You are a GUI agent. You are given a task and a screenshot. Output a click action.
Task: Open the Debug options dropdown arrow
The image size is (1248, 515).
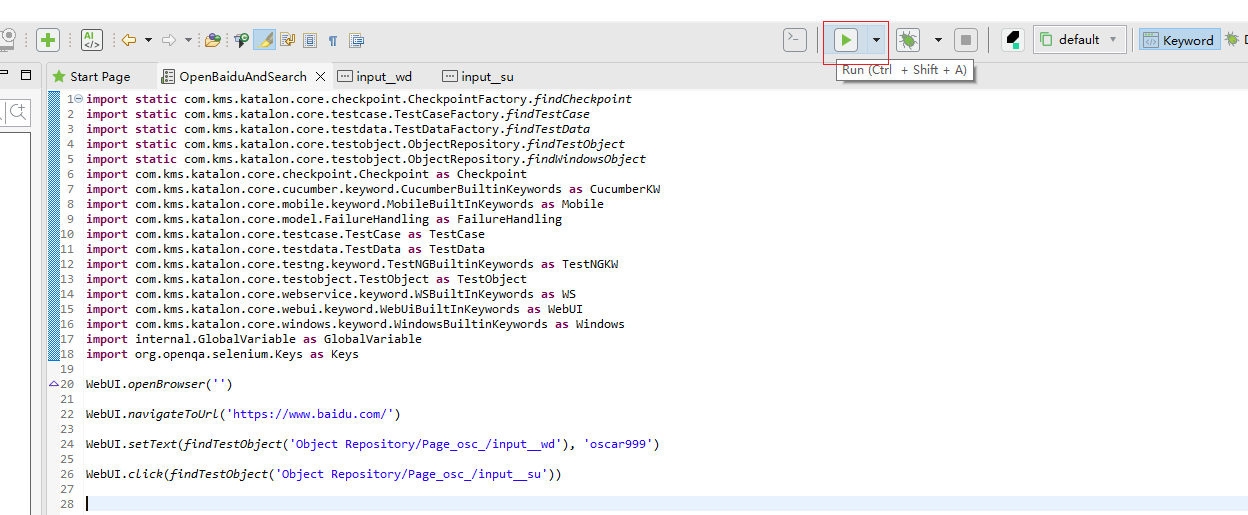pos(938,40)
